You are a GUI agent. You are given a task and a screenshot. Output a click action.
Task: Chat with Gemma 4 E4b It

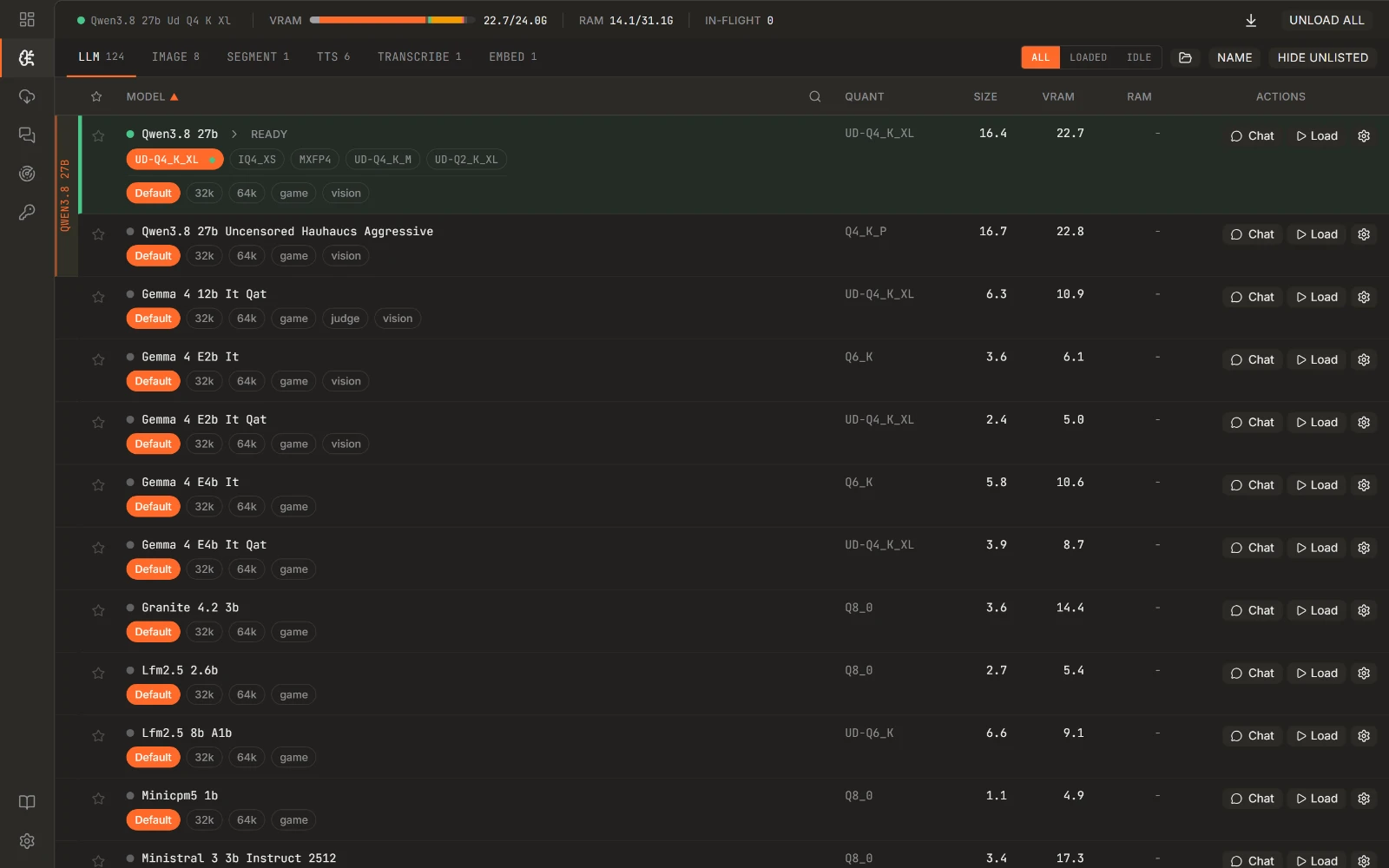[1252, 485]
